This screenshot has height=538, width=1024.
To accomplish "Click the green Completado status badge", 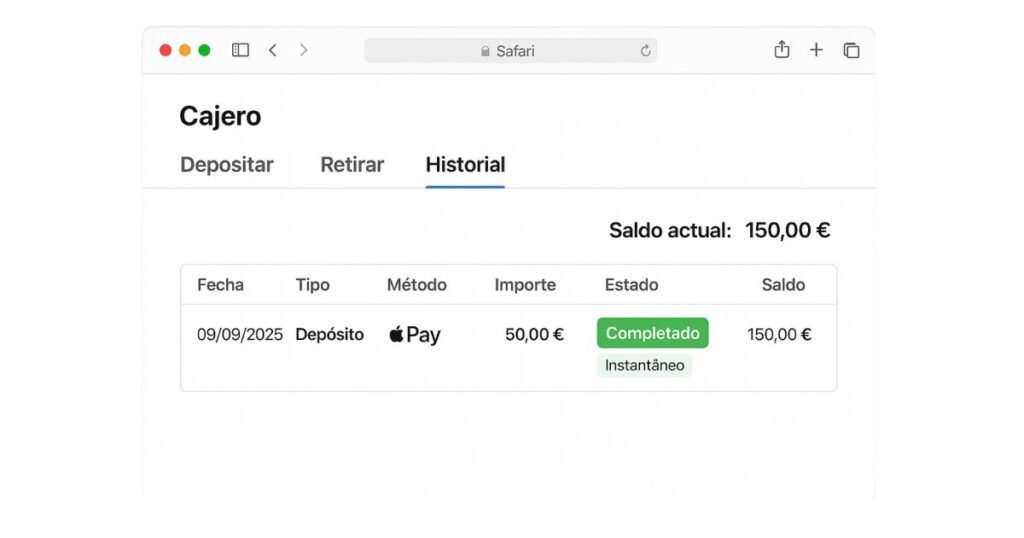I will tap(652, 333).
